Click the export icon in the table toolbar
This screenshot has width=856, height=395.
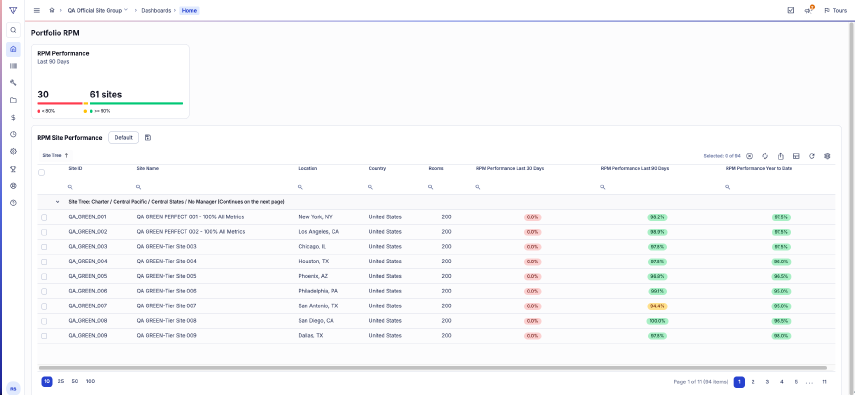coord(781,156)
